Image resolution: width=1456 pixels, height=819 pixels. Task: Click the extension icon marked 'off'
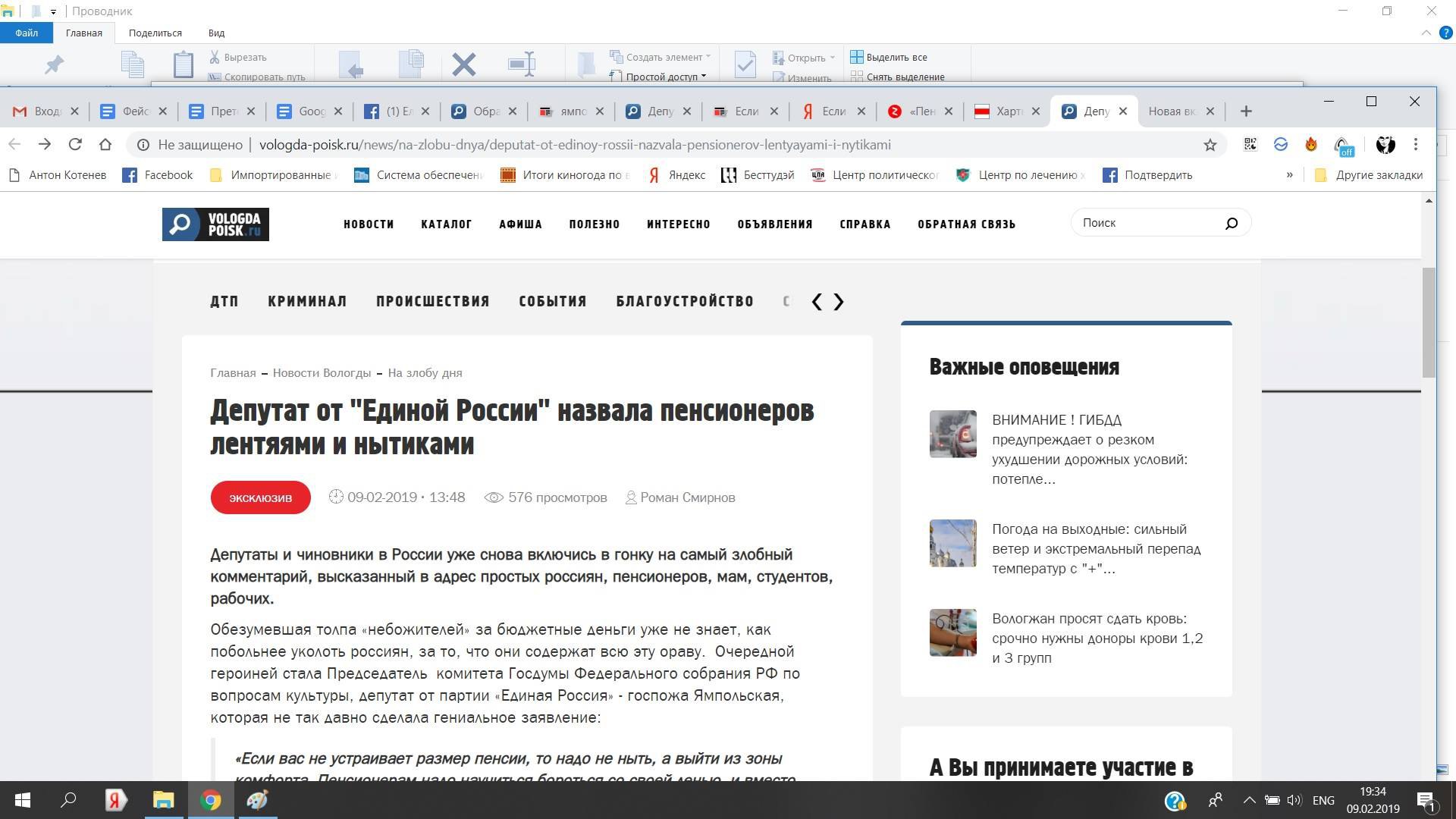1343,146
